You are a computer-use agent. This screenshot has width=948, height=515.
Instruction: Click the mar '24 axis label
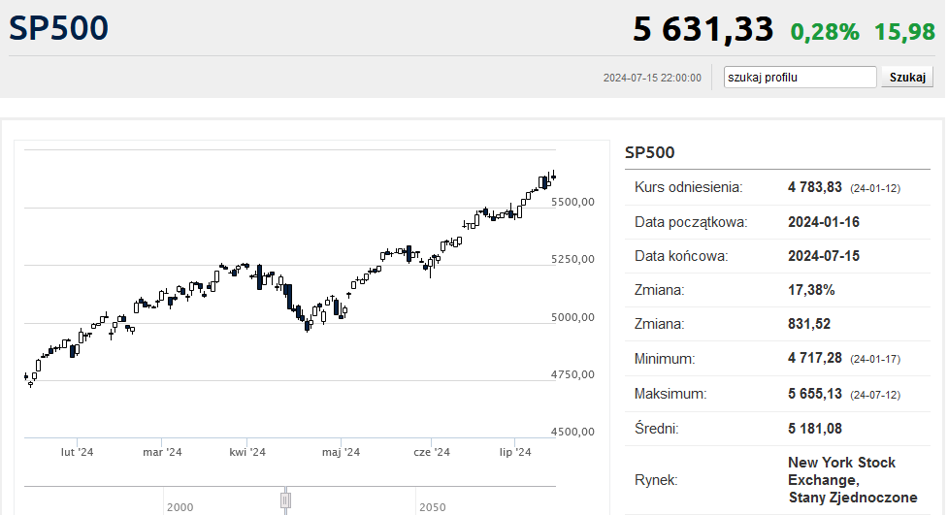(162, 452)
